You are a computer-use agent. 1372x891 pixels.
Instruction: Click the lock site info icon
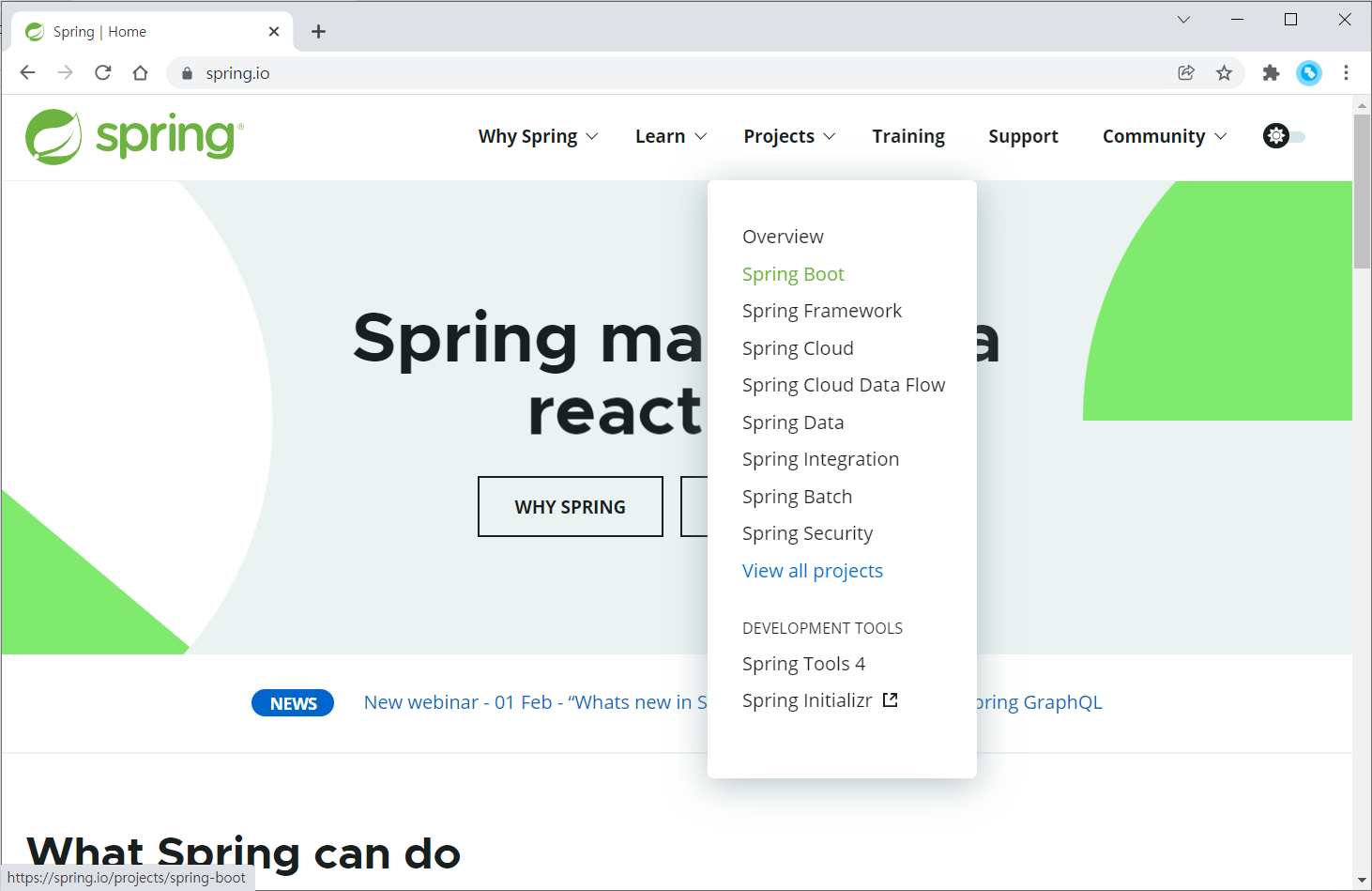187,73
